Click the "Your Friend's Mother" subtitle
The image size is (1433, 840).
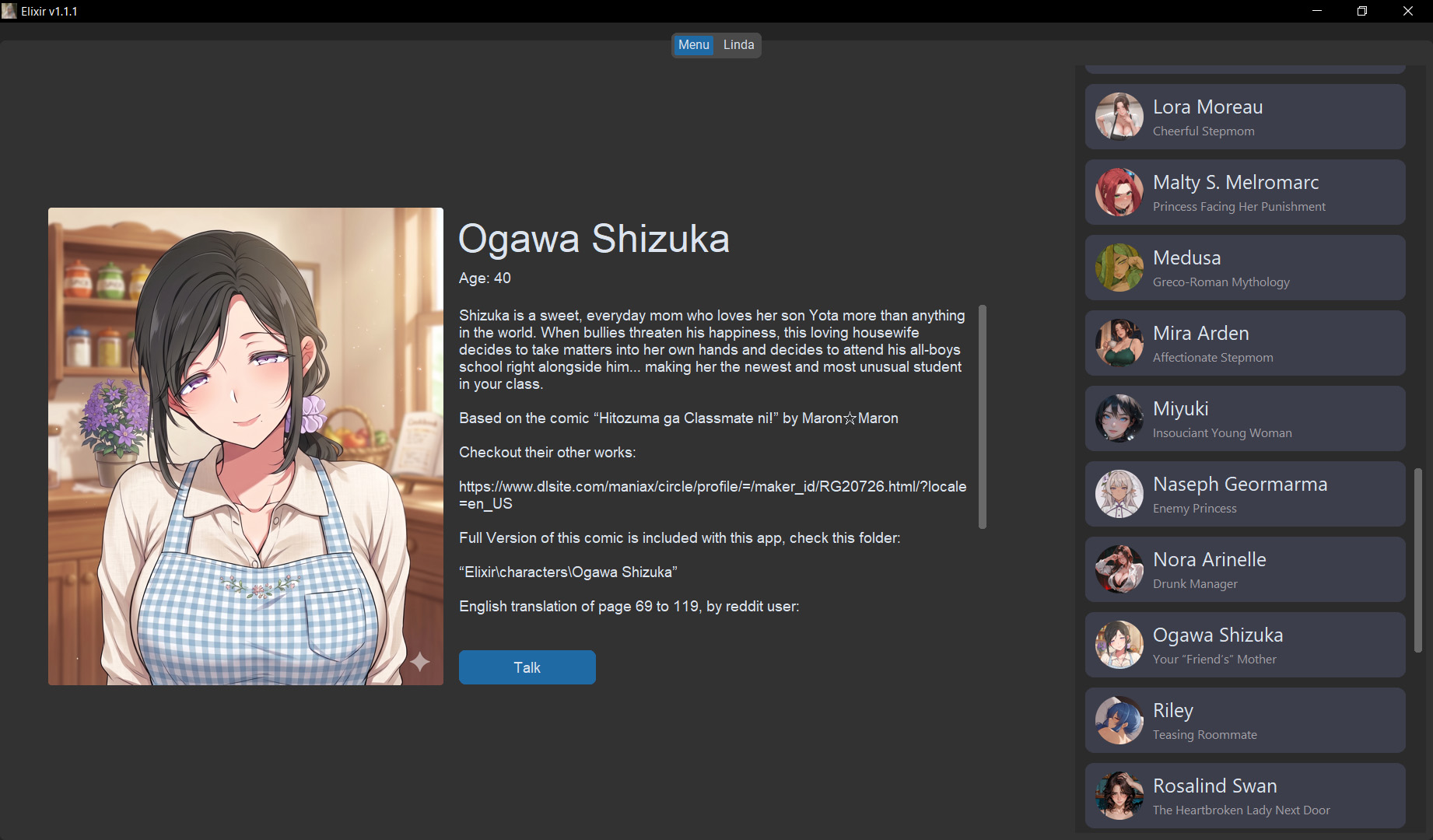click(1214, 659)
